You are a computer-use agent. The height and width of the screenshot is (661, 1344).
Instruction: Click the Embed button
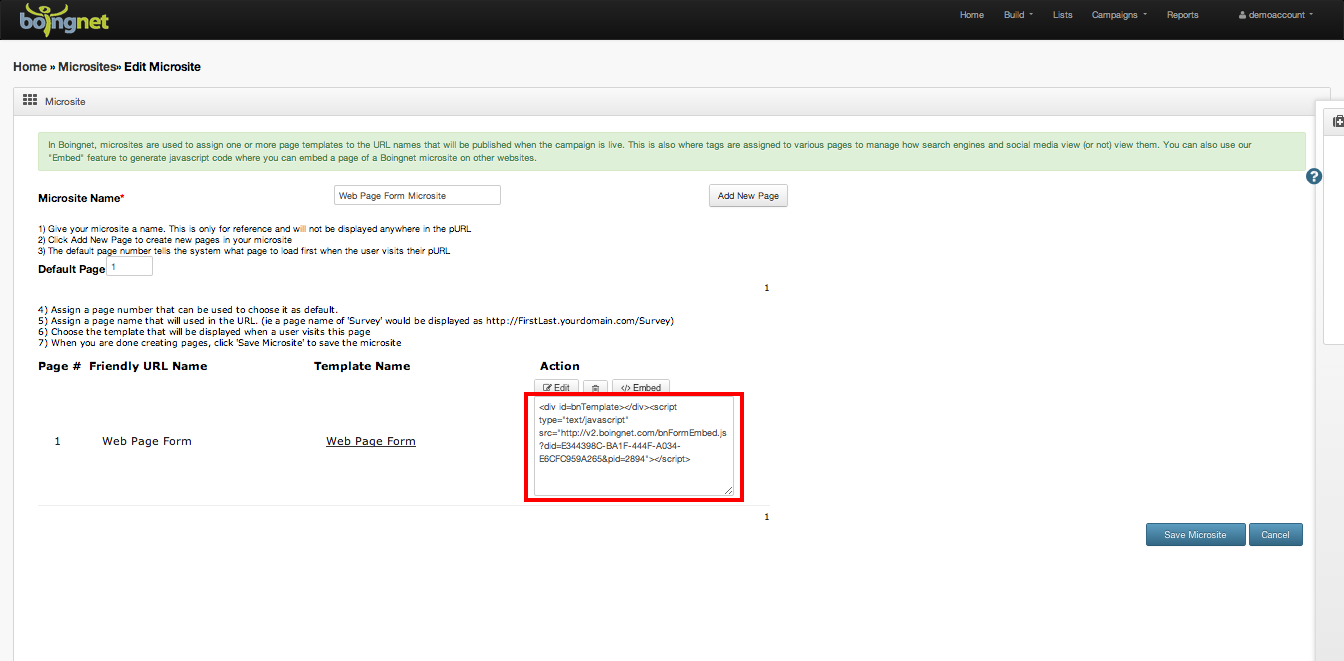coord(641,388)
